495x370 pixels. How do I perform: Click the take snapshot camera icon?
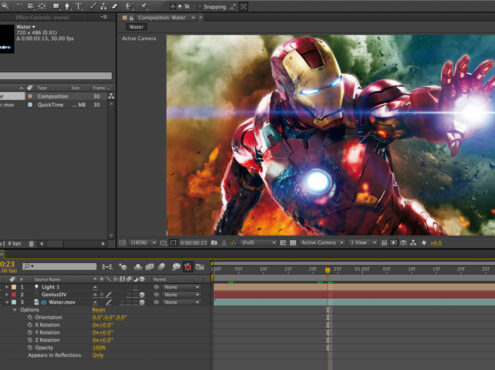(x=214, y=243)
